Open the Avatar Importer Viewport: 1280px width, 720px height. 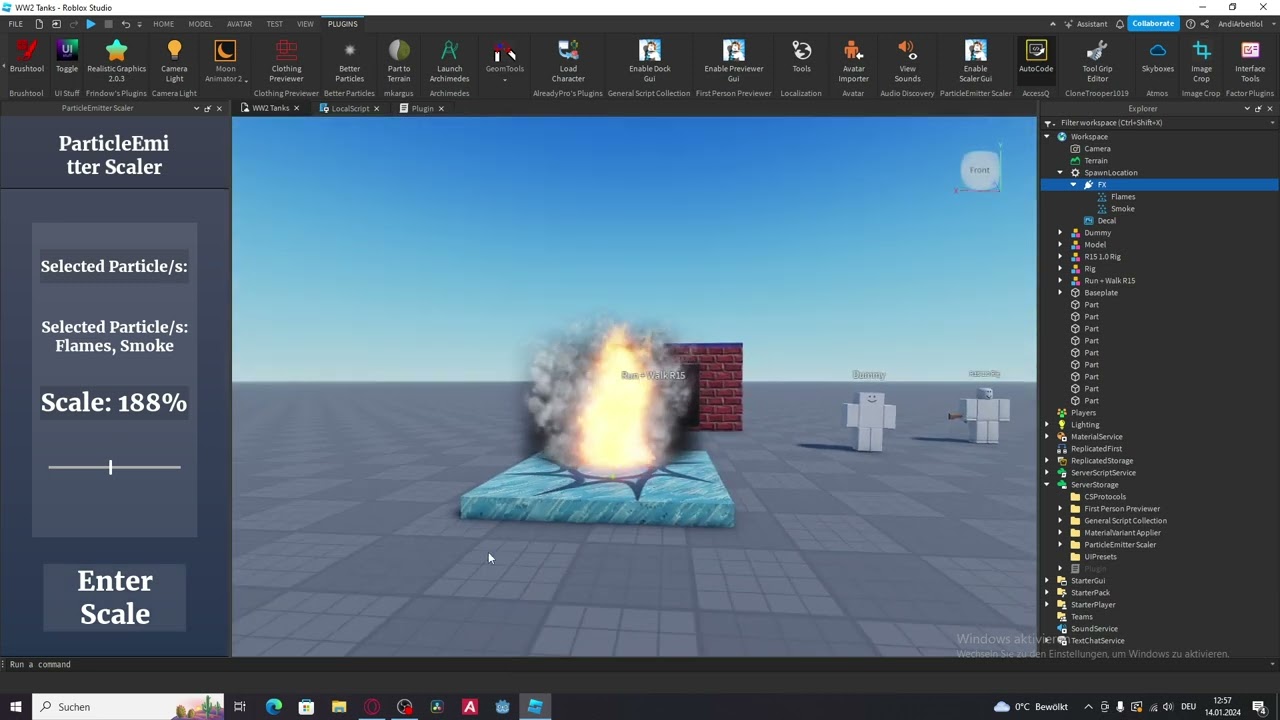[853, 61]
